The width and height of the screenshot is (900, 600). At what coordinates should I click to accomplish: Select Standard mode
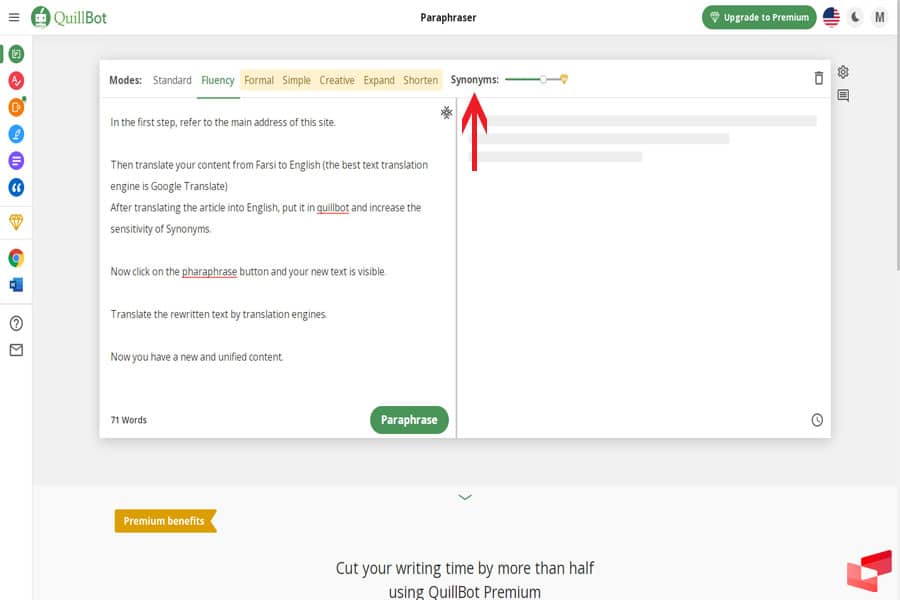172,80
